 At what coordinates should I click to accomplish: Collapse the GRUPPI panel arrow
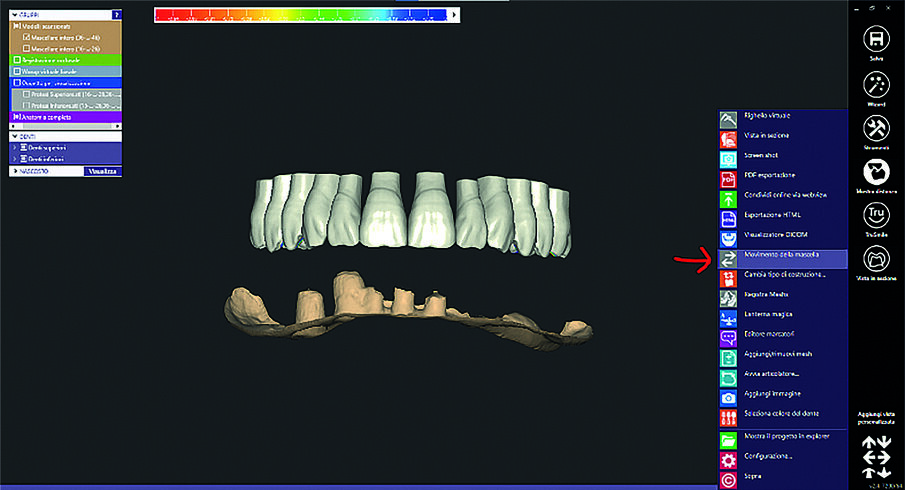pyautogui.click(x=14, y=14)
